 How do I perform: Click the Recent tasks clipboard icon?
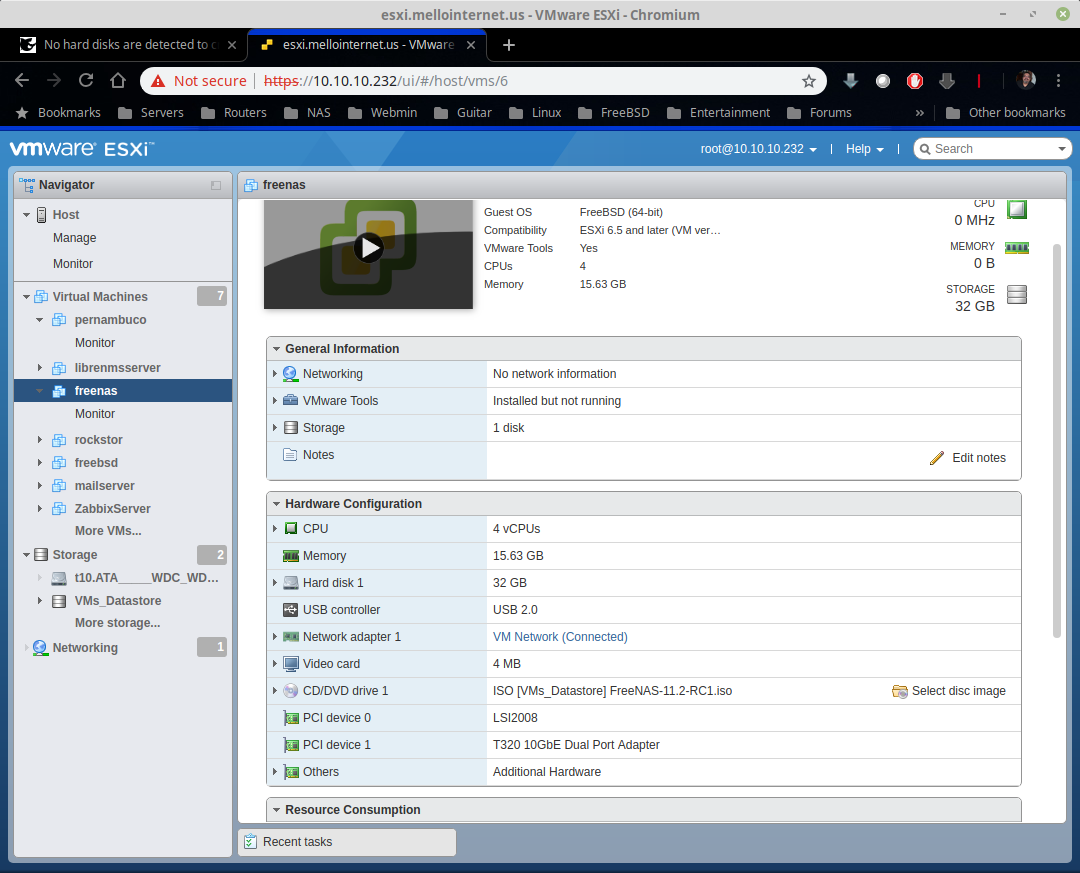pos(251,842)
